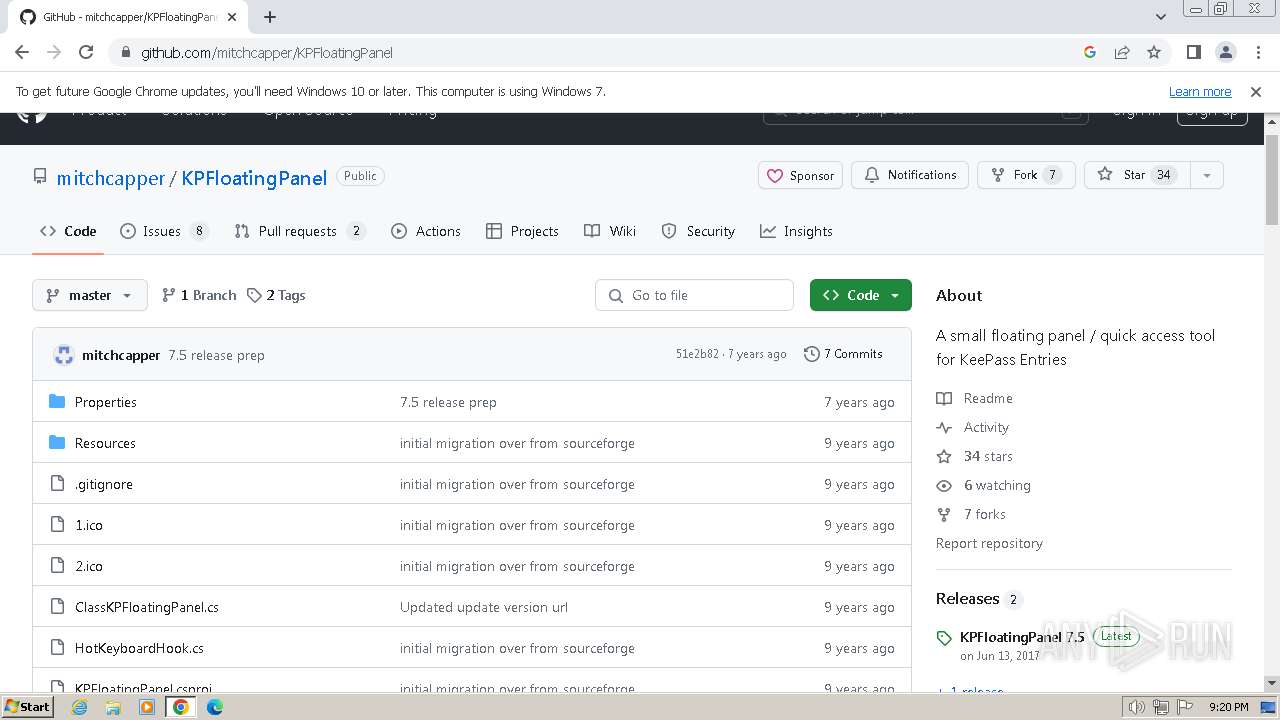
Task: Open the Chrome profile avatar
Action: [1225, 52]
